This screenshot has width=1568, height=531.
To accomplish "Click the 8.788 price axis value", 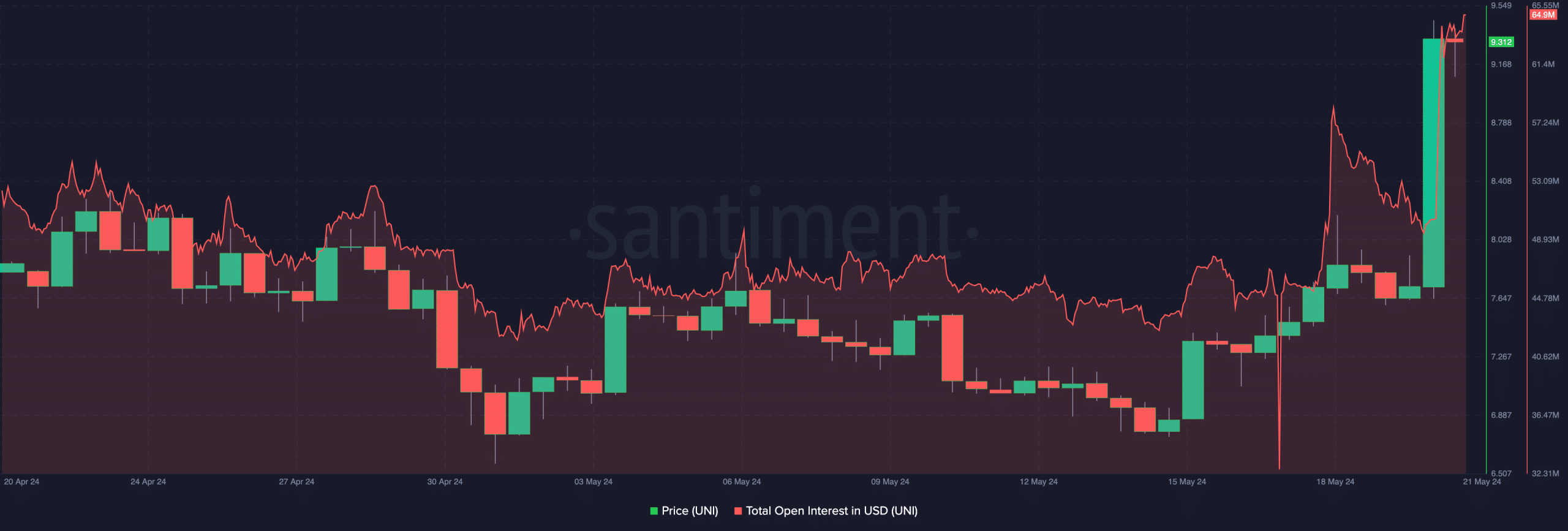I will (x=1501, y=122).
